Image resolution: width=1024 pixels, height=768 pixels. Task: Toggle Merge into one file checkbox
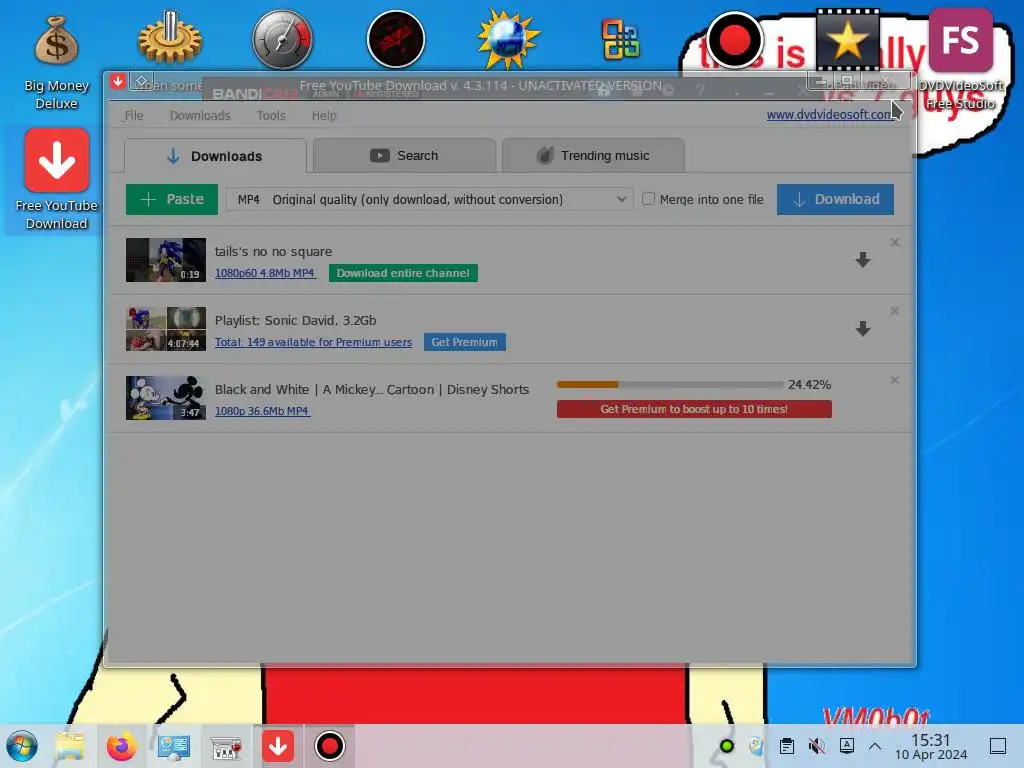coord(648,199)
